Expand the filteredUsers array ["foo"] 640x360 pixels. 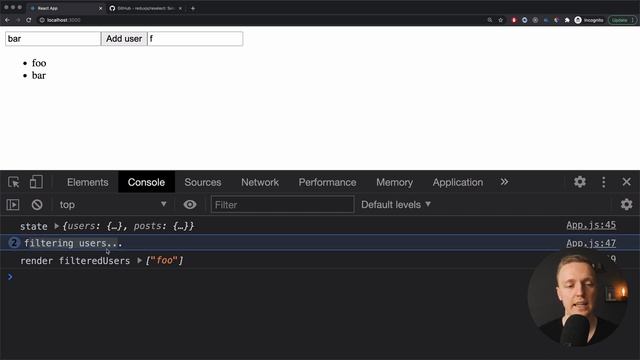(x=139, y=260)
